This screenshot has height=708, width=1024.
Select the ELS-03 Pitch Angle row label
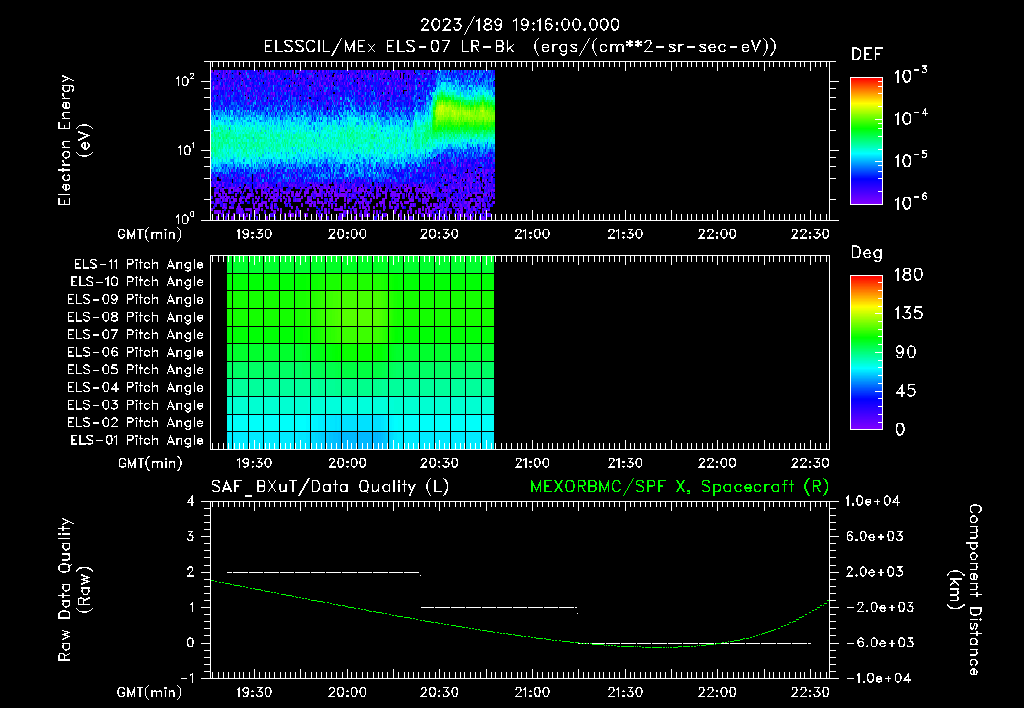(135, 405)
